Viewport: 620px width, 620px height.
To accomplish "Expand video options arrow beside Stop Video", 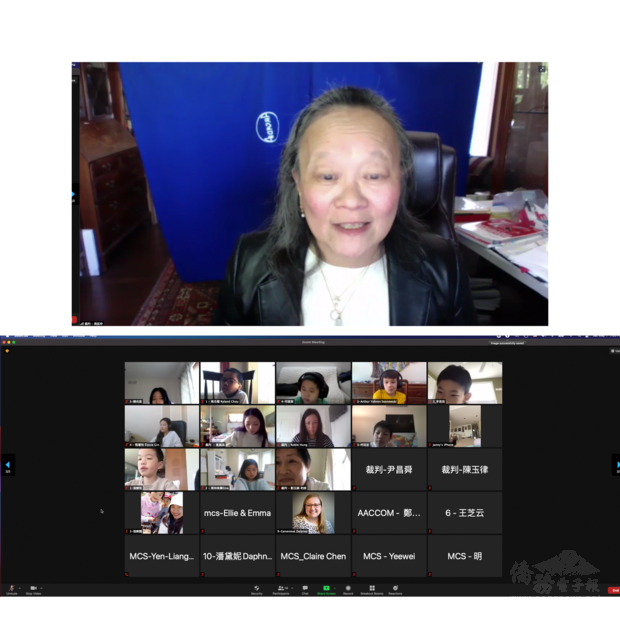I will pyautogui.click(x=41, y=588).
